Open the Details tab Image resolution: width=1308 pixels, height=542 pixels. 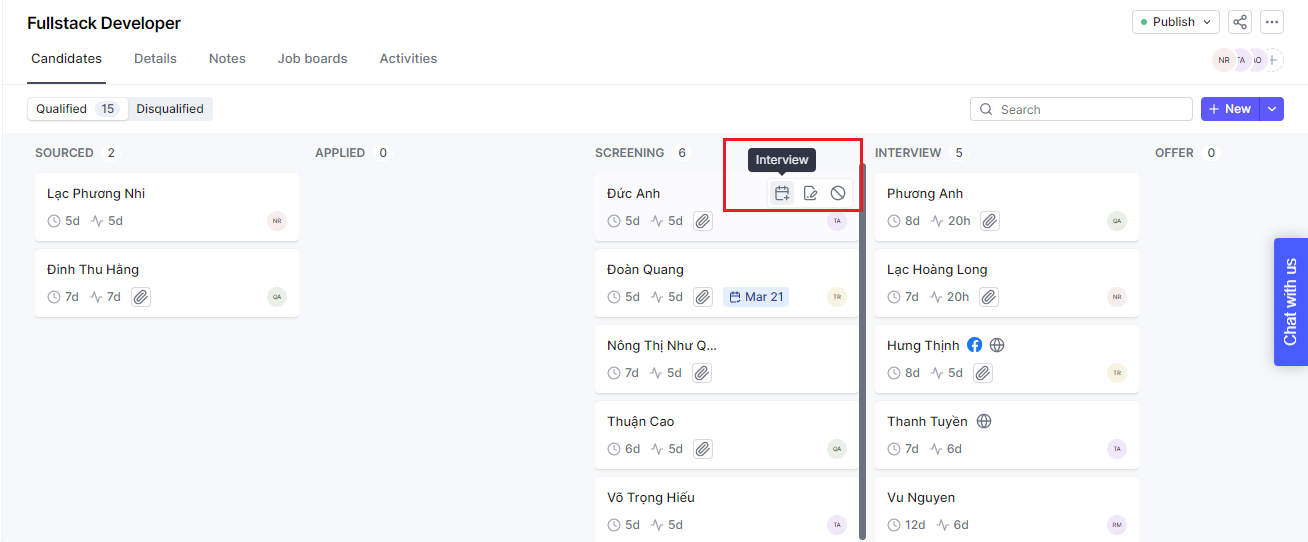pos(155,59)
